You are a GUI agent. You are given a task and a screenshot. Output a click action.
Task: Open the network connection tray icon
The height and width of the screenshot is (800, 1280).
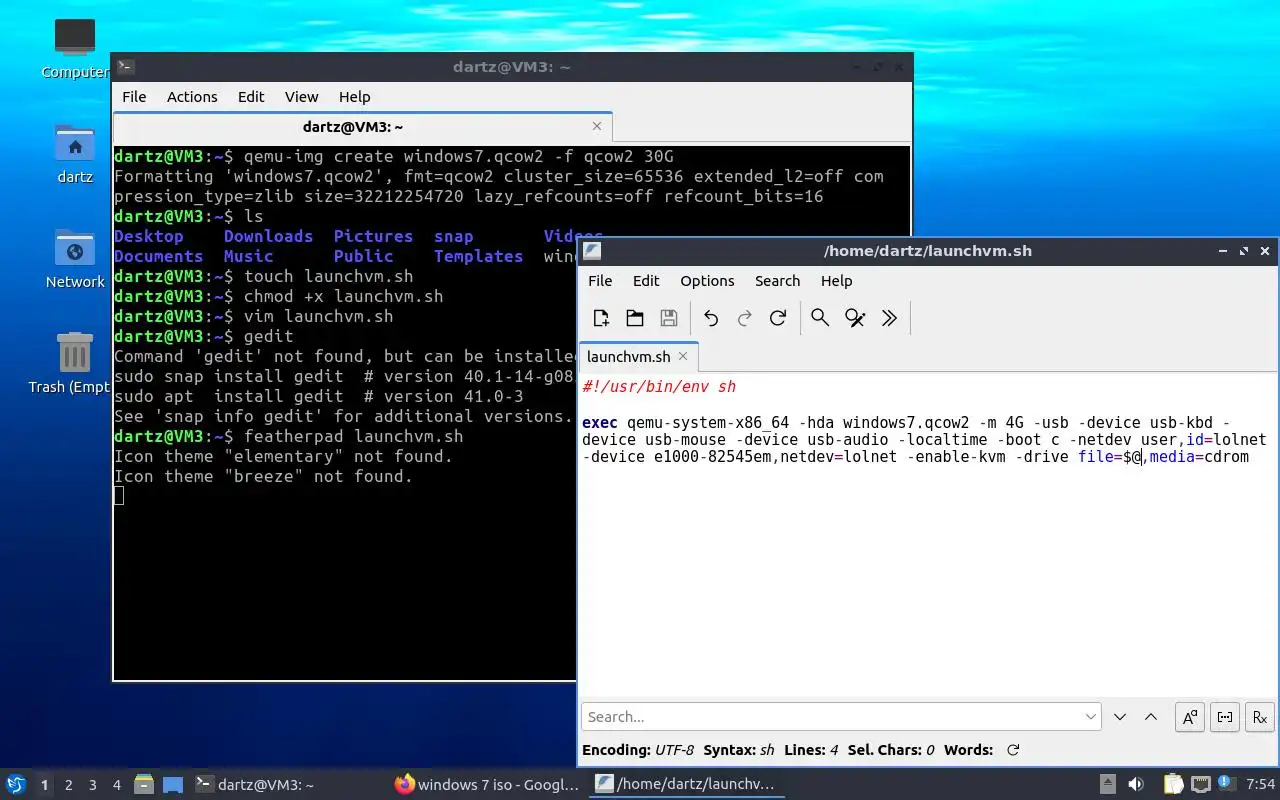[1200, 784]
